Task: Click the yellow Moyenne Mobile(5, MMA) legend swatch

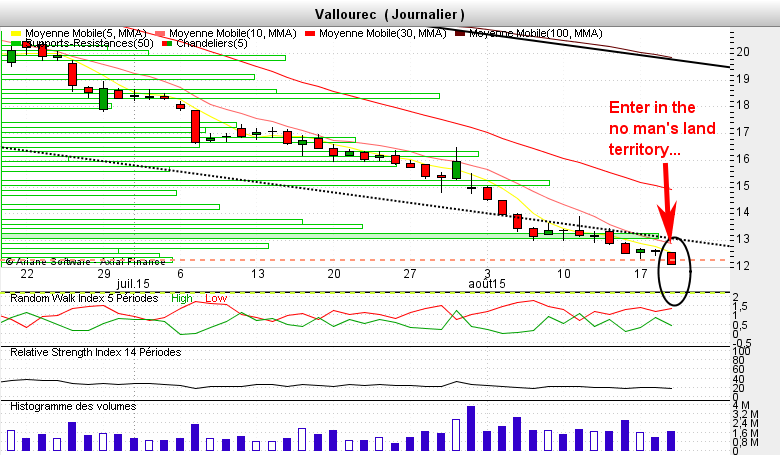Action: (16, 34)
